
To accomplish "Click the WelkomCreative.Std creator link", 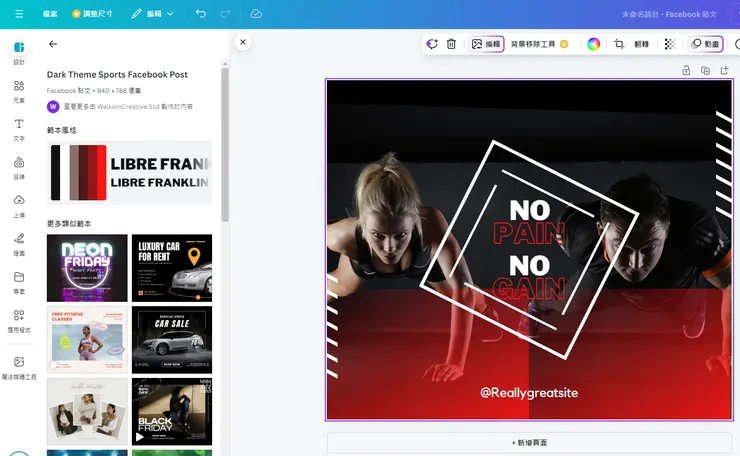I will [128, 107].
